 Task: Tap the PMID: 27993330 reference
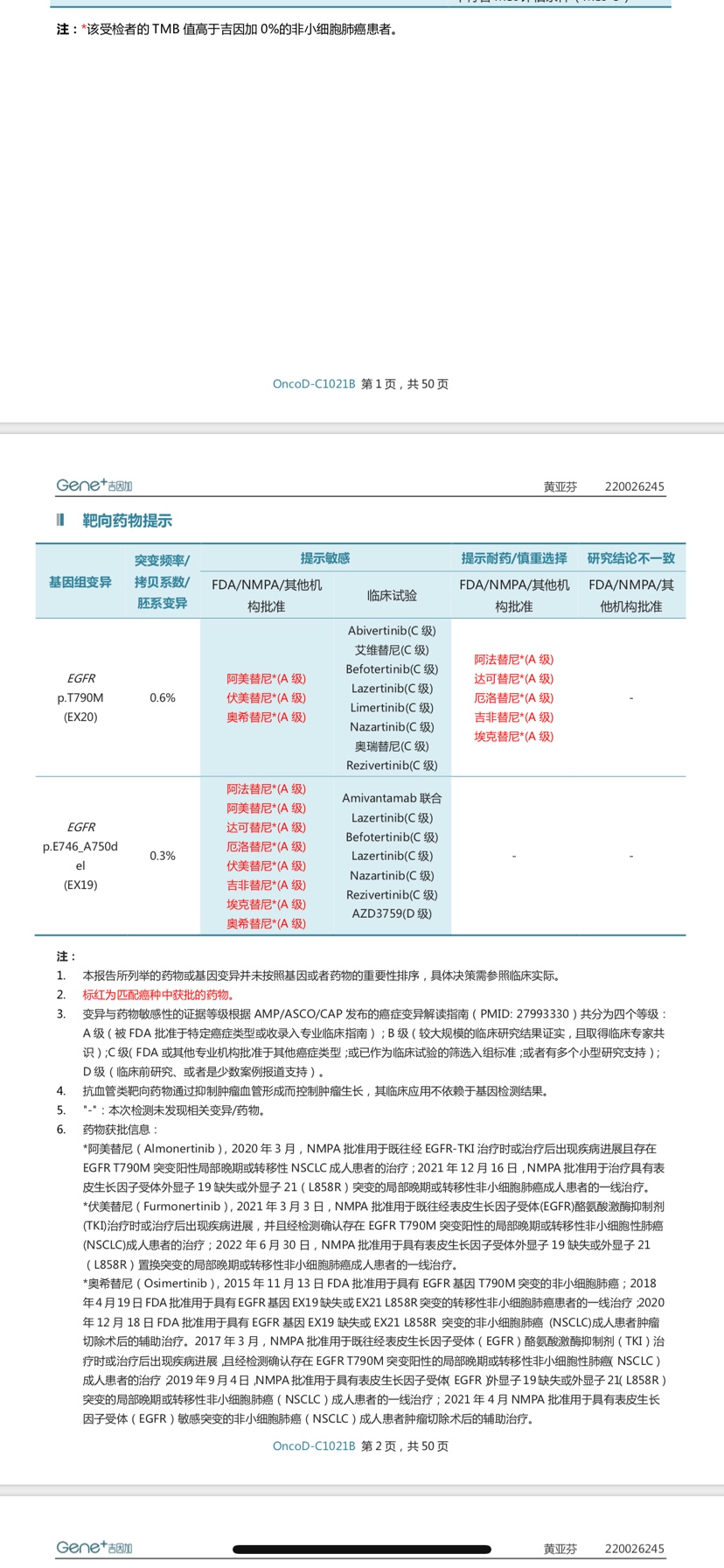(x=527, y=1014)
